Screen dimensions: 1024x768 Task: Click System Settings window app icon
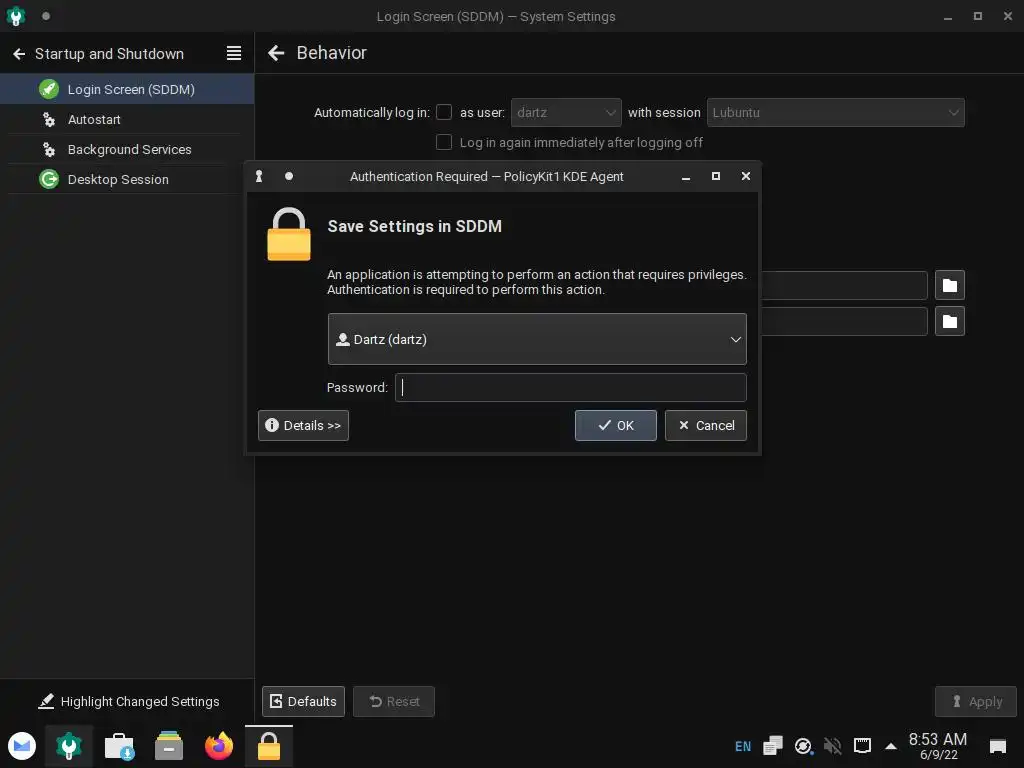tap(16, 16)
